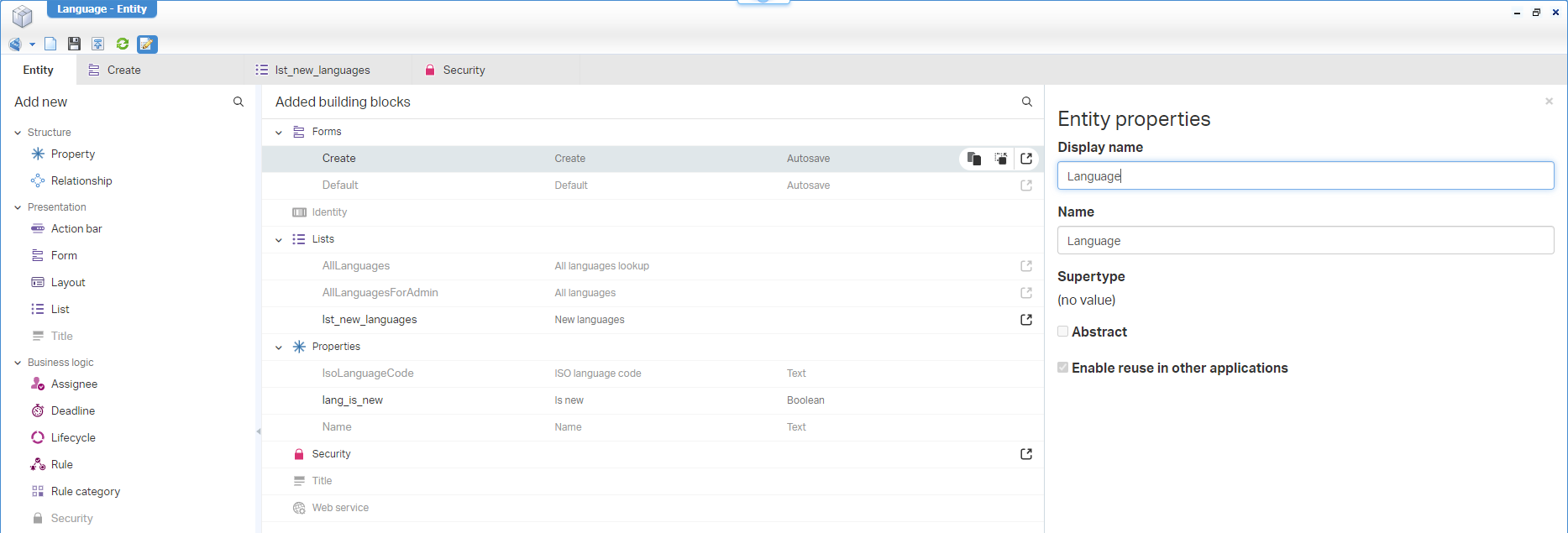This screenshot has height=533, width=1568.
Task: Open the dropdown arrow next to back icon
Action: (x=32, y=44)
